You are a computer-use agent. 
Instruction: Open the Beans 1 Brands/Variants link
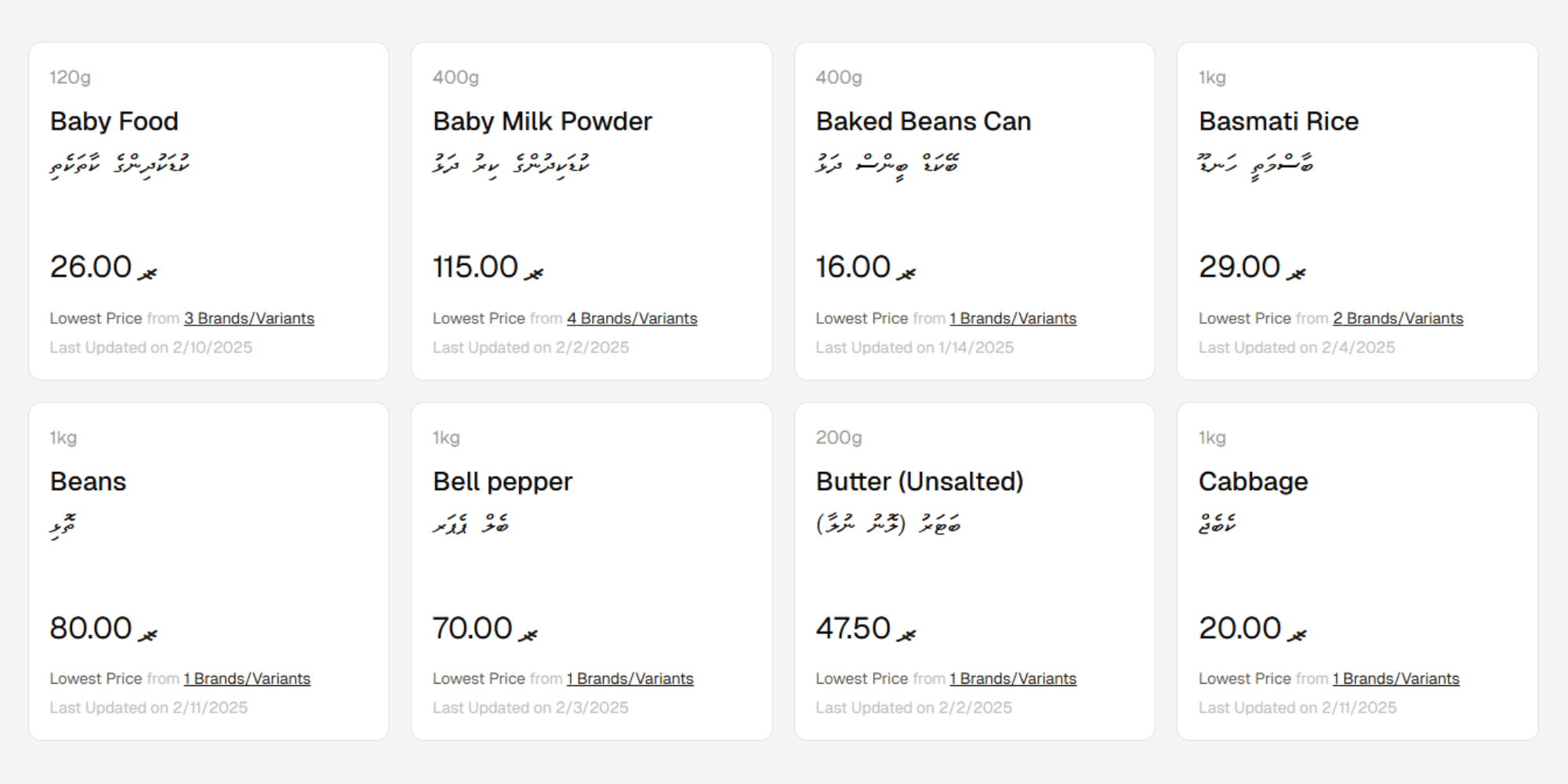247,678
